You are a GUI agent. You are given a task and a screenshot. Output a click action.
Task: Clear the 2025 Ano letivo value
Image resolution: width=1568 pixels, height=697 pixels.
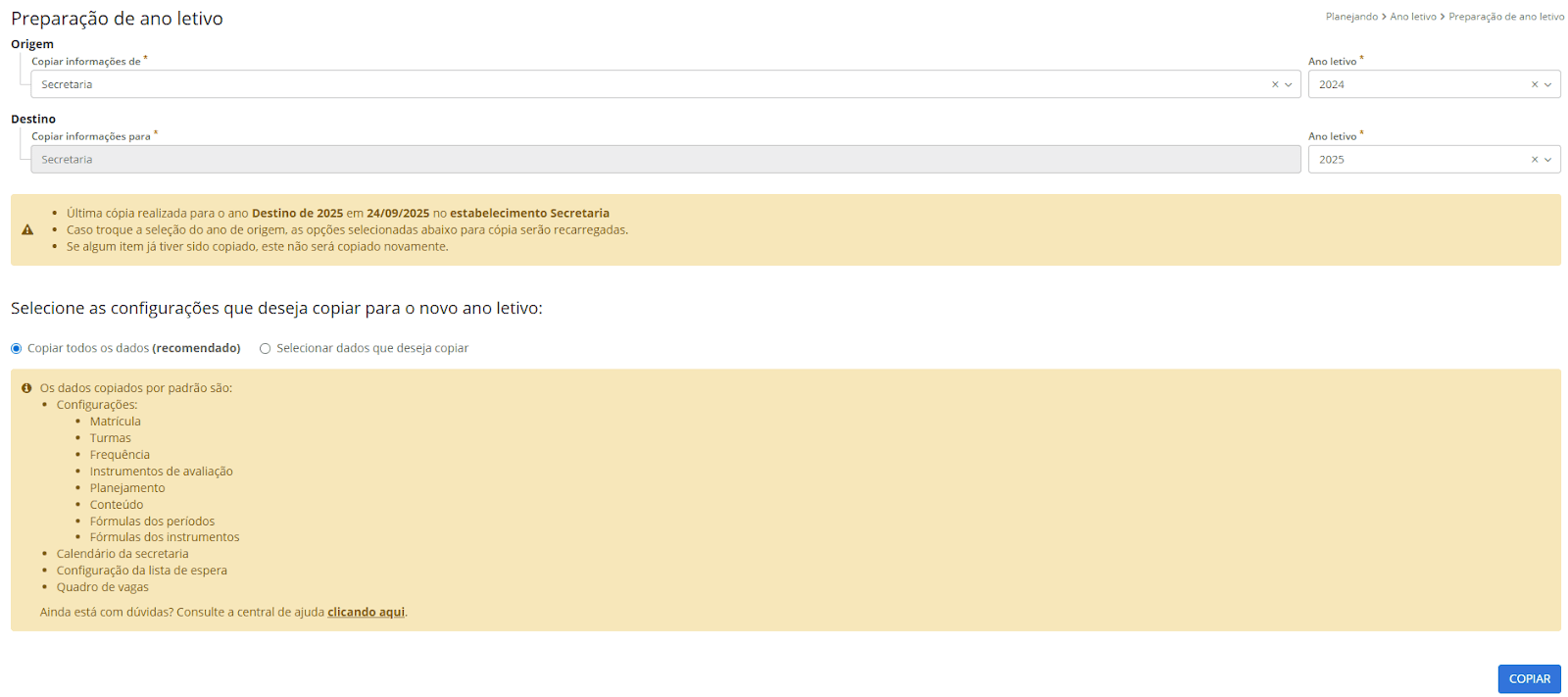(x=1535, y=160)
